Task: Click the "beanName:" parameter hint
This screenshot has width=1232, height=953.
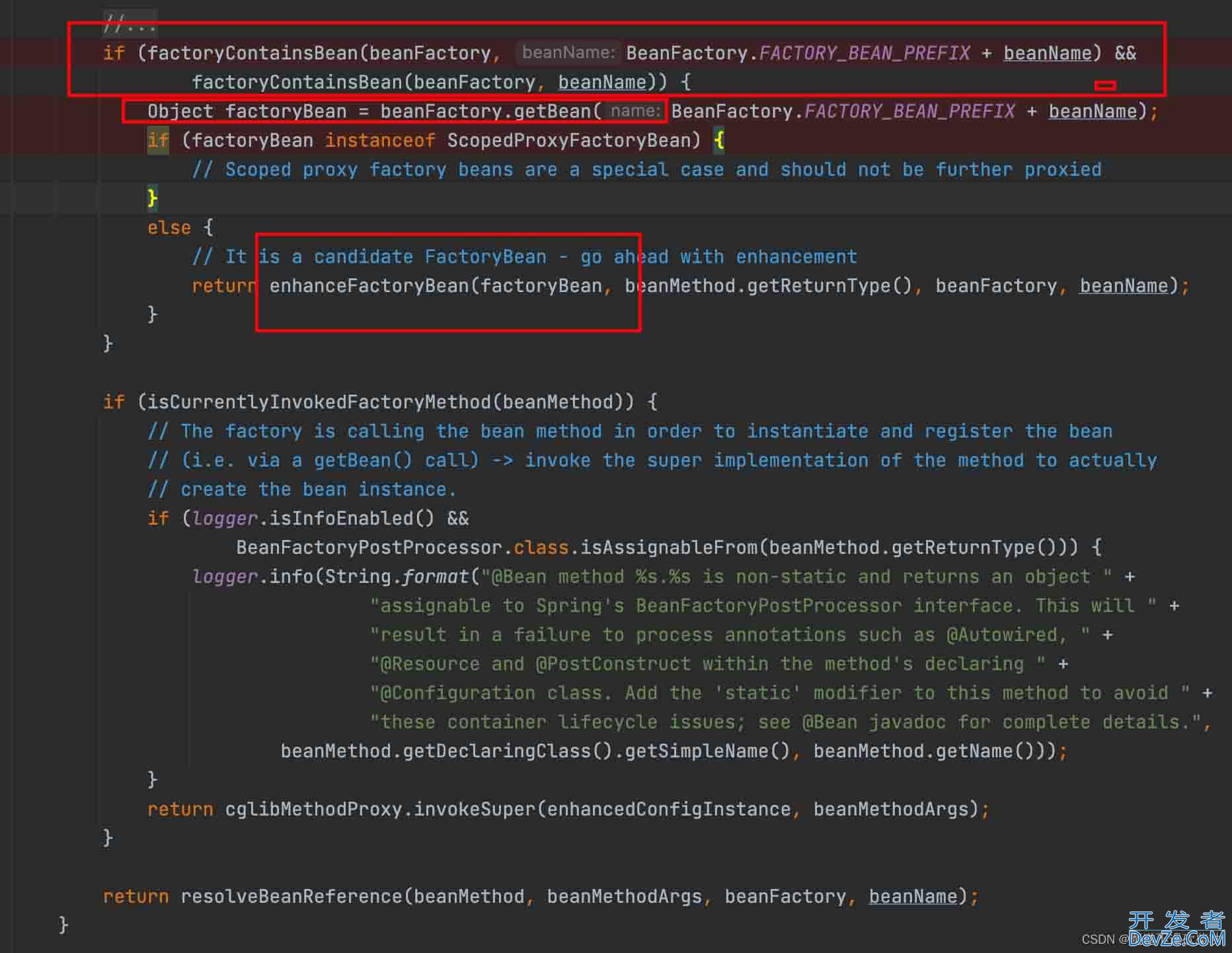Action: (x=568, y=52)
